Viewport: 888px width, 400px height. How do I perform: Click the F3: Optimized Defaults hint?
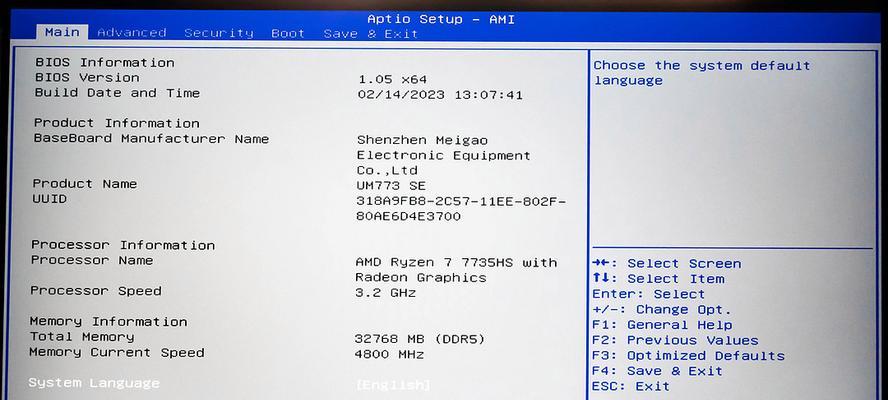pyautogui.click(x=689, y=356)
